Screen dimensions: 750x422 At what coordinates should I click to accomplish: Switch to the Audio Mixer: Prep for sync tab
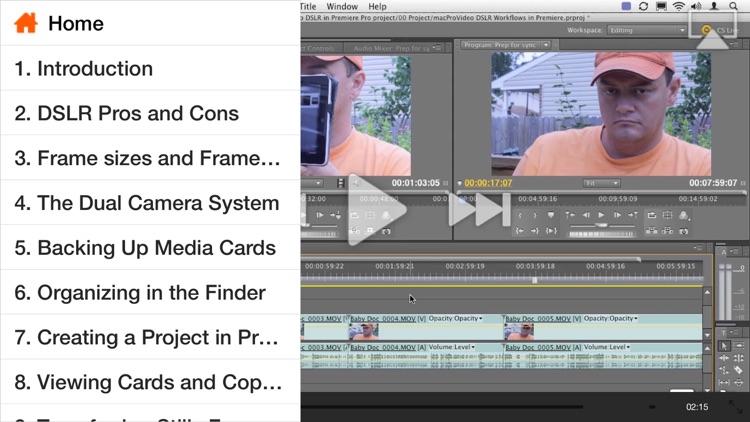coord(391,48)
